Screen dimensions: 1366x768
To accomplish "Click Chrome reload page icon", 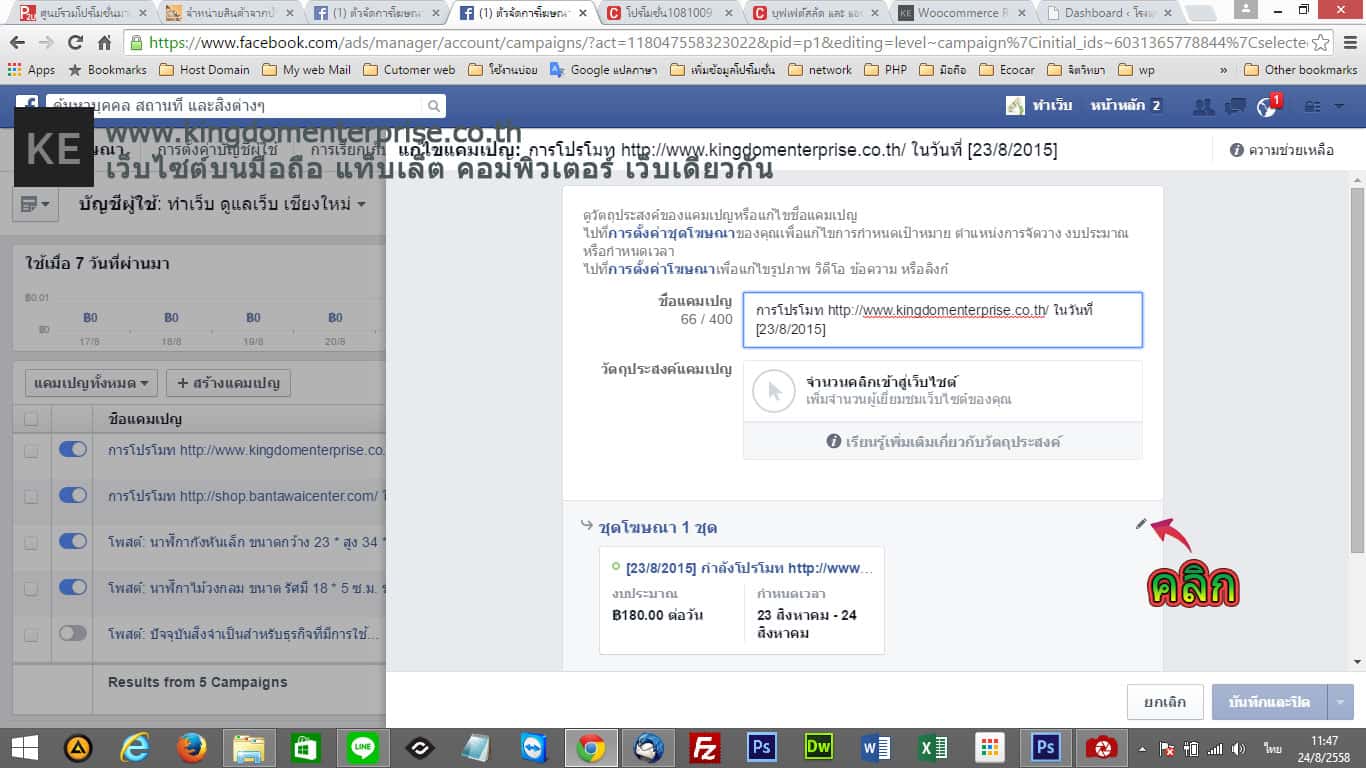I will [75, 43].
